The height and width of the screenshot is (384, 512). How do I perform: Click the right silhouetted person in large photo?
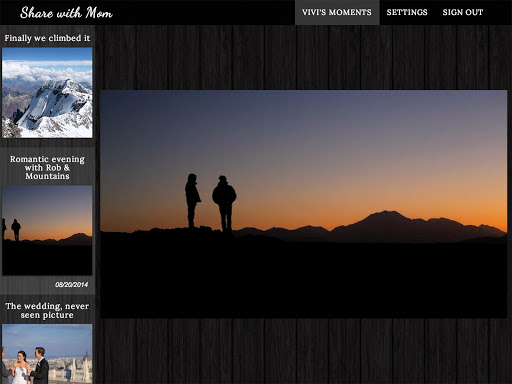[224, 203]
